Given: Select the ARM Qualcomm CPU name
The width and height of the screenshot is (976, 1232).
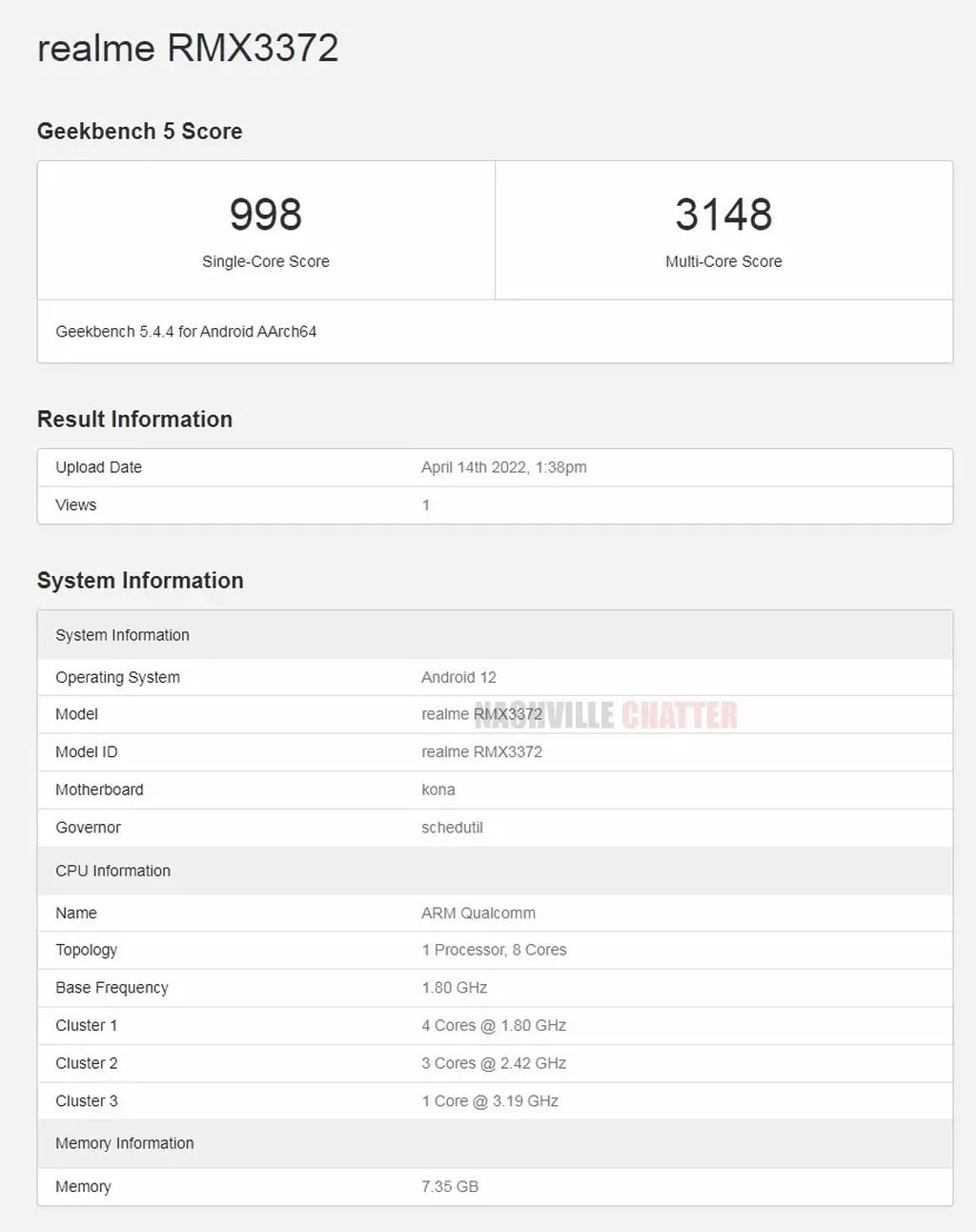Looking at the screenshot, I should click(478, 913).
